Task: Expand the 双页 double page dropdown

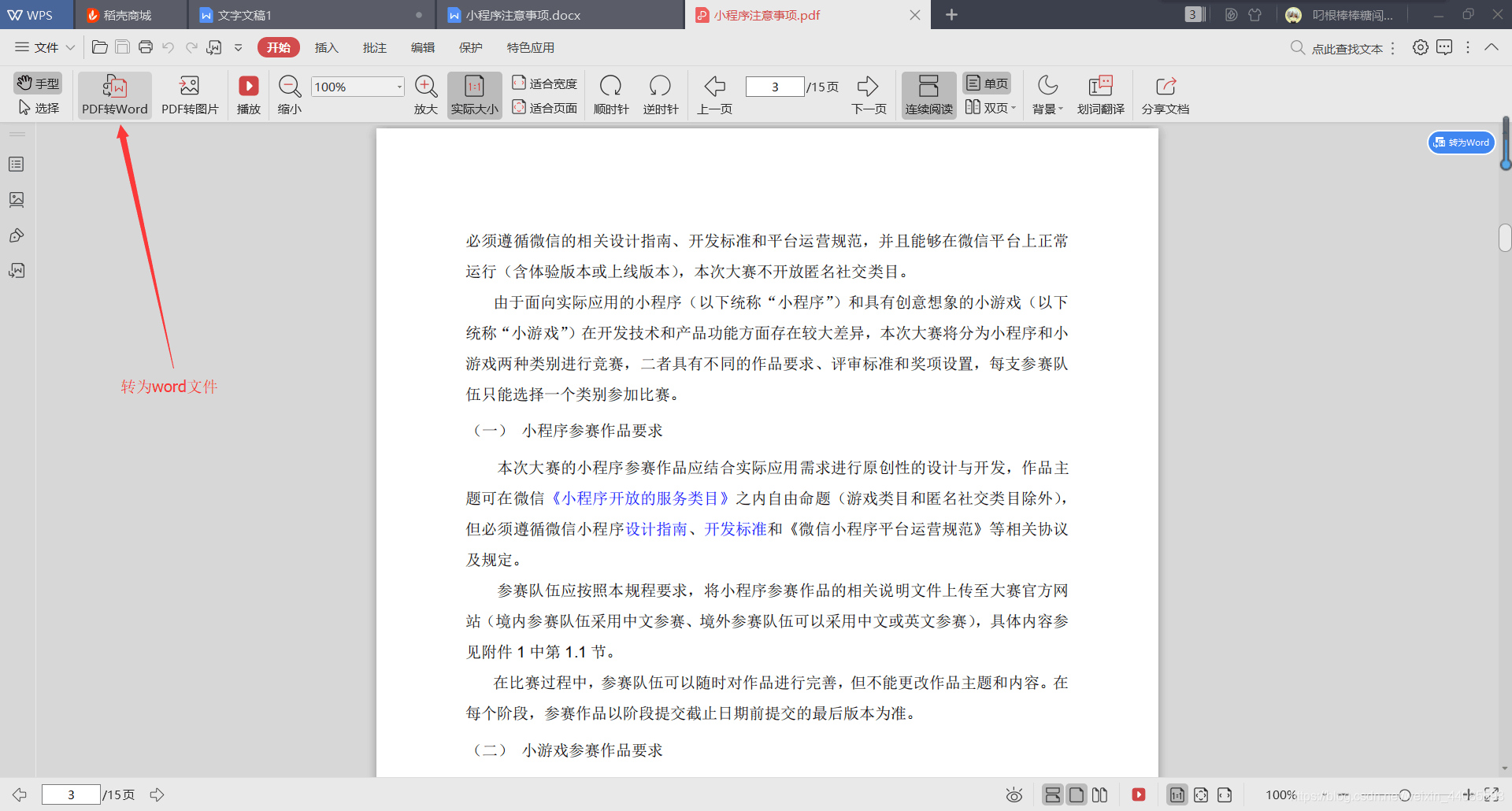Action: [991, 108]
